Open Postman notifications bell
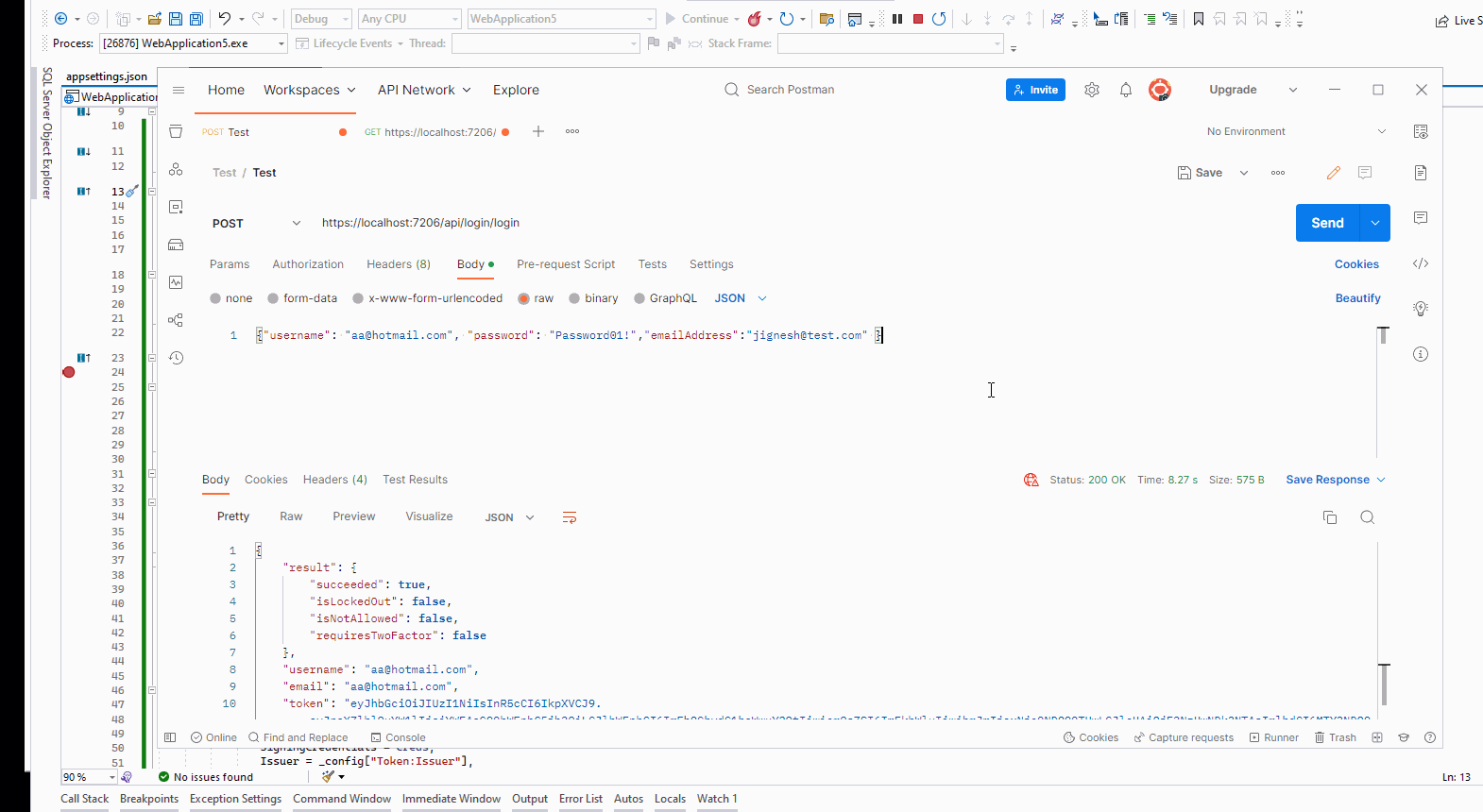Image resolution: width=1483 pixels, height=812 pixels. [x=1126, y=90]
